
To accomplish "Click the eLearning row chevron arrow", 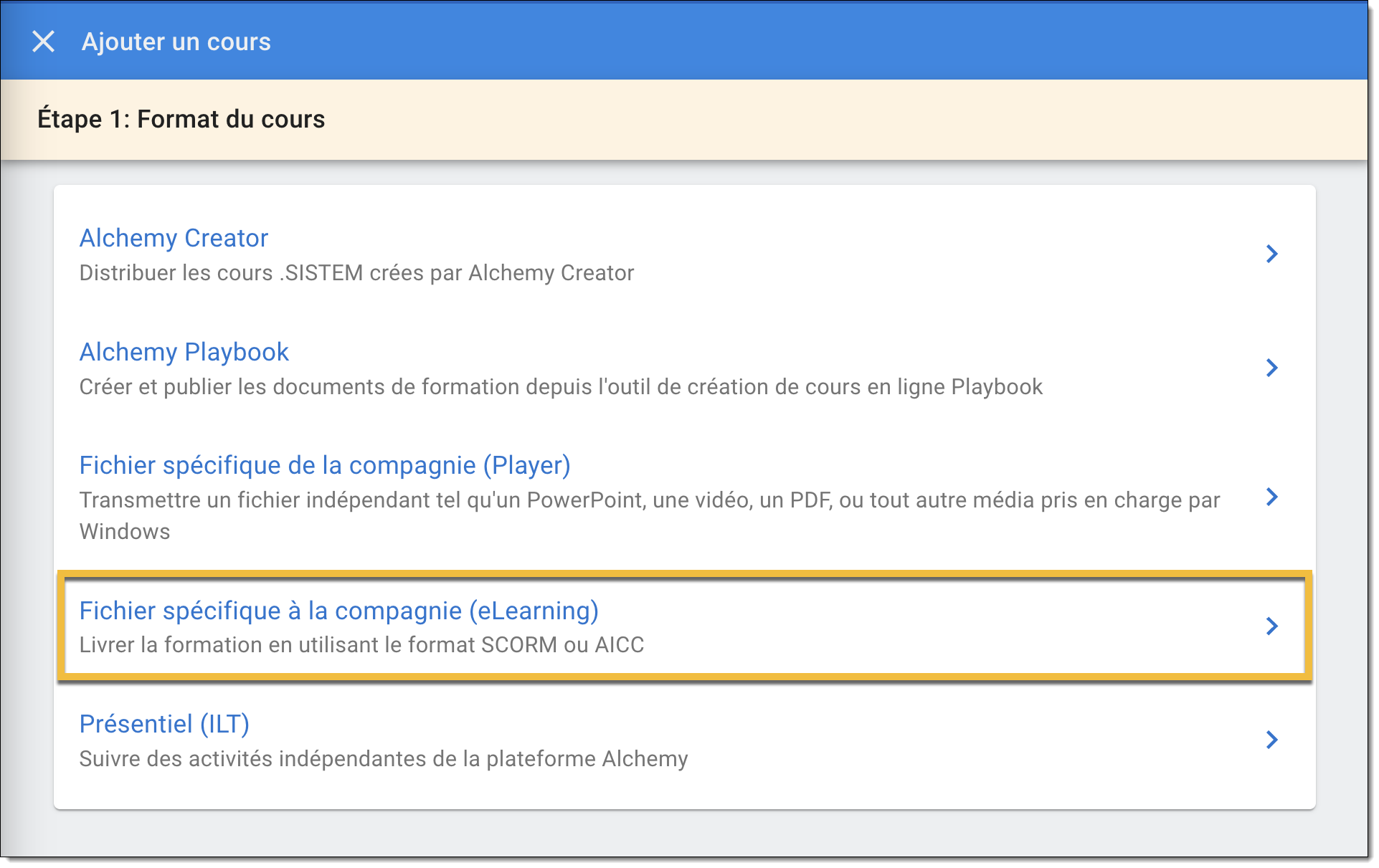I will [x=1271, y=626].
